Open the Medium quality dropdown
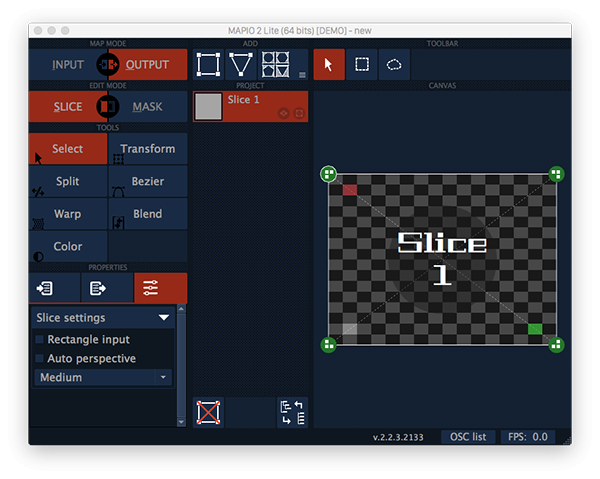This screenshot has width=600, height=479. click(x=103, y=377)
